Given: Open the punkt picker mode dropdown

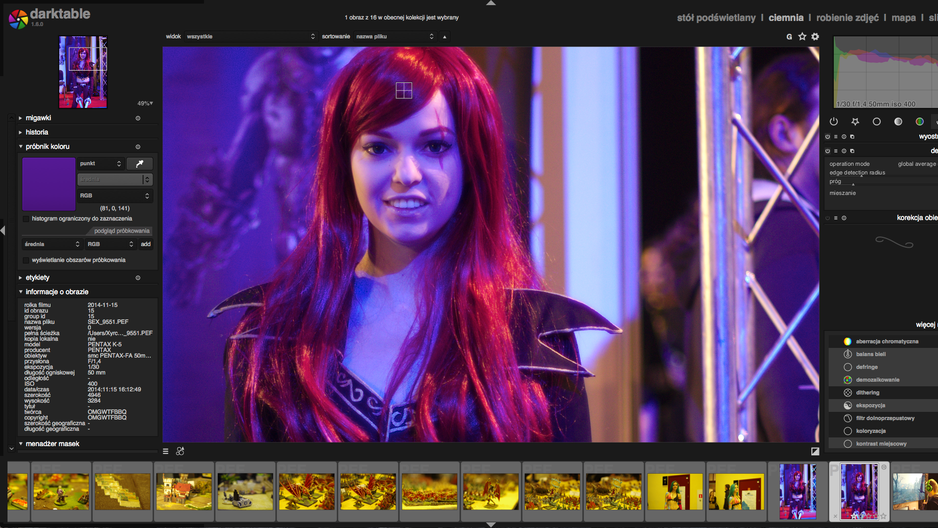Looking at the screenshot, I should click(x=100, y=164).
